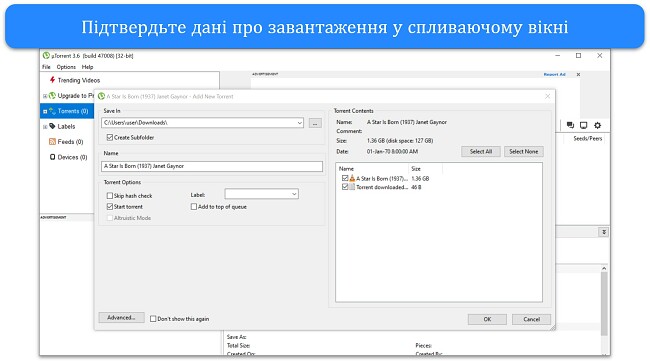
Task: Enable Skip hash check option
Action: click(x=110, y=196)
